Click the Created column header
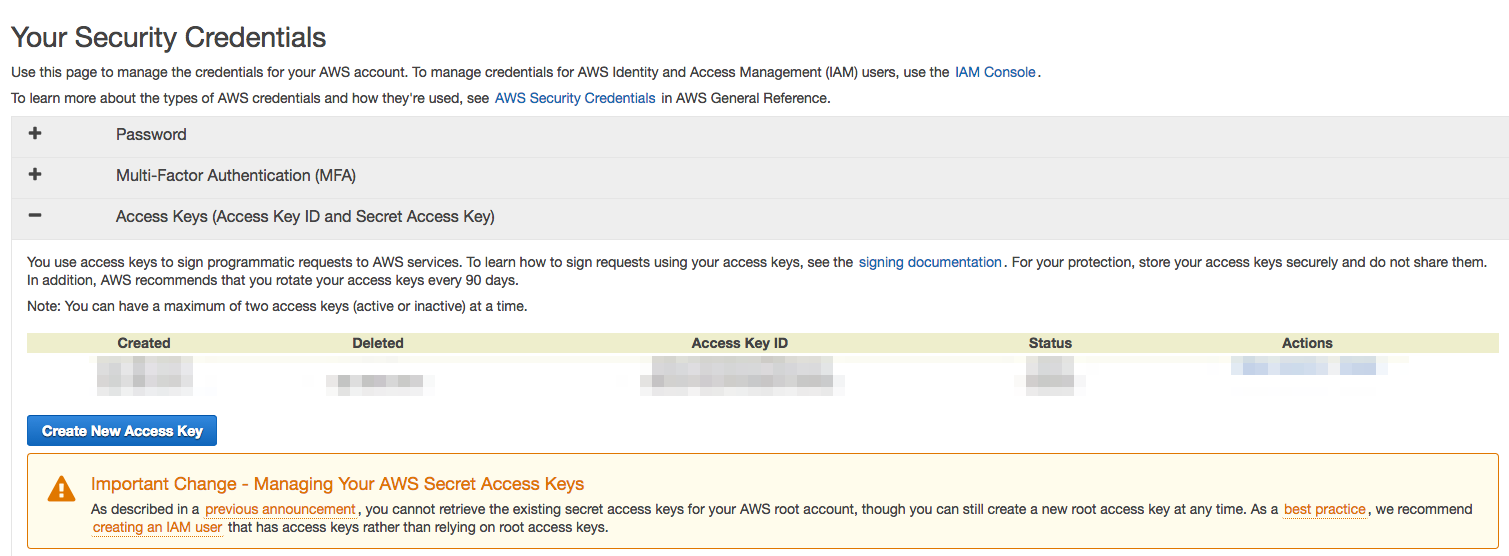The height and width of the screenshot is (556, 1509). [x=144, y=343]
